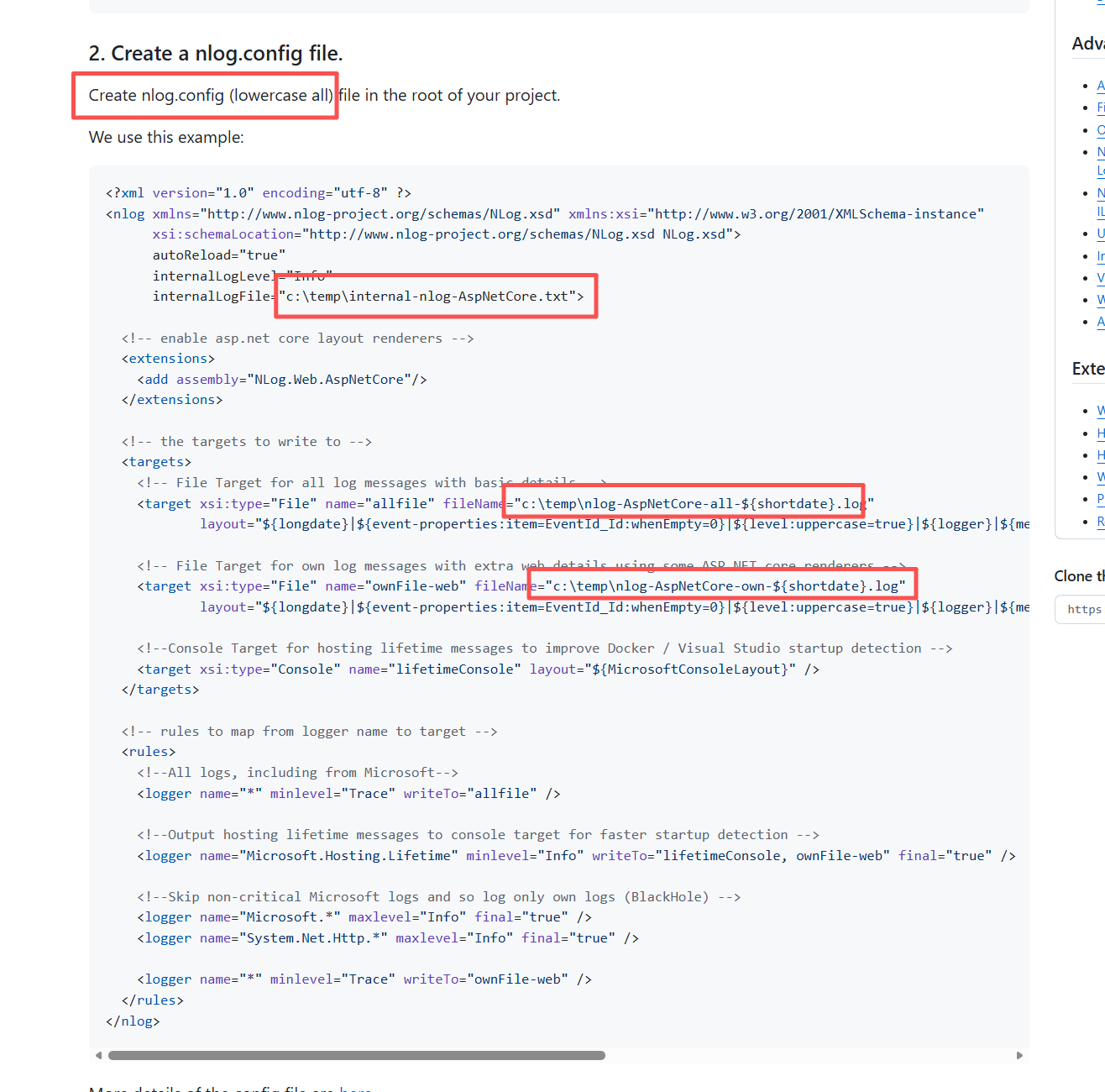Viewport: 1105px width, 1092px height.
Task: Click the clone URL field starting with https
Action: 1081,609
